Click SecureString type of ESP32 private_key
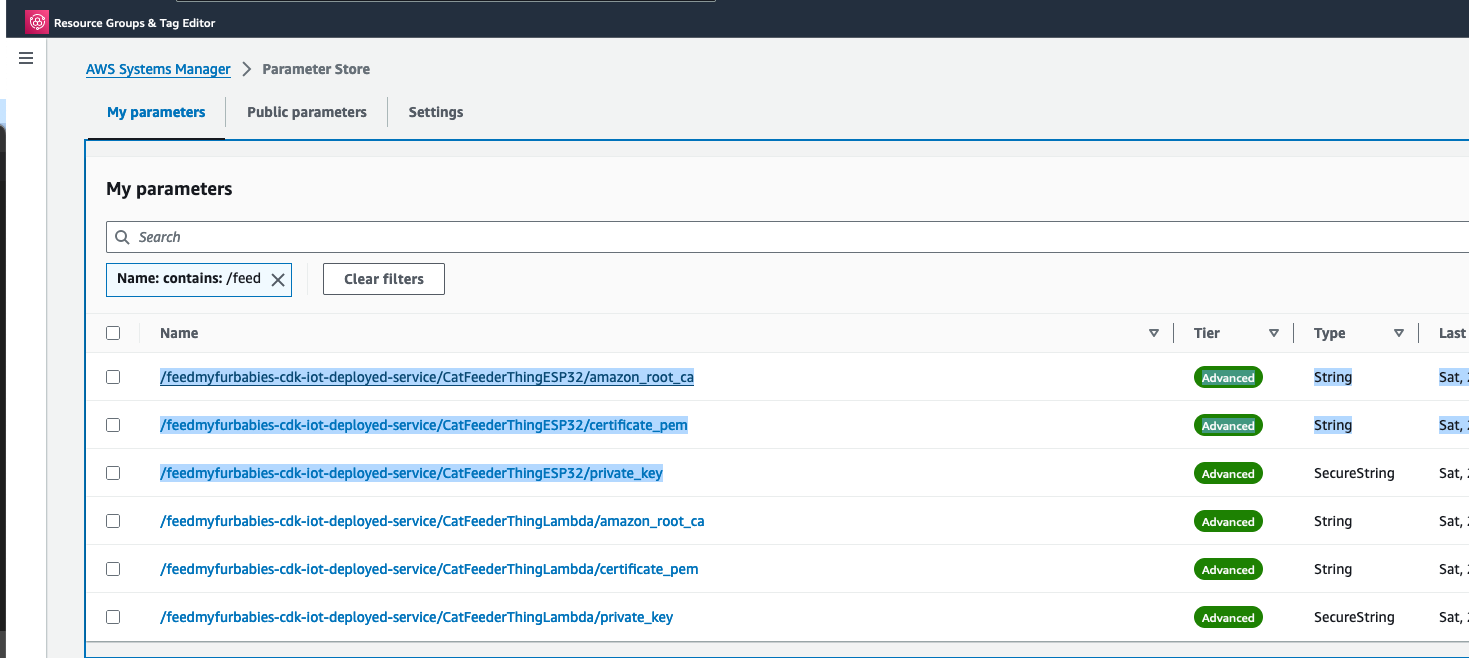Image resolution: width=1469 pixels, height=658 pixels. click(x=1354, y=473)
